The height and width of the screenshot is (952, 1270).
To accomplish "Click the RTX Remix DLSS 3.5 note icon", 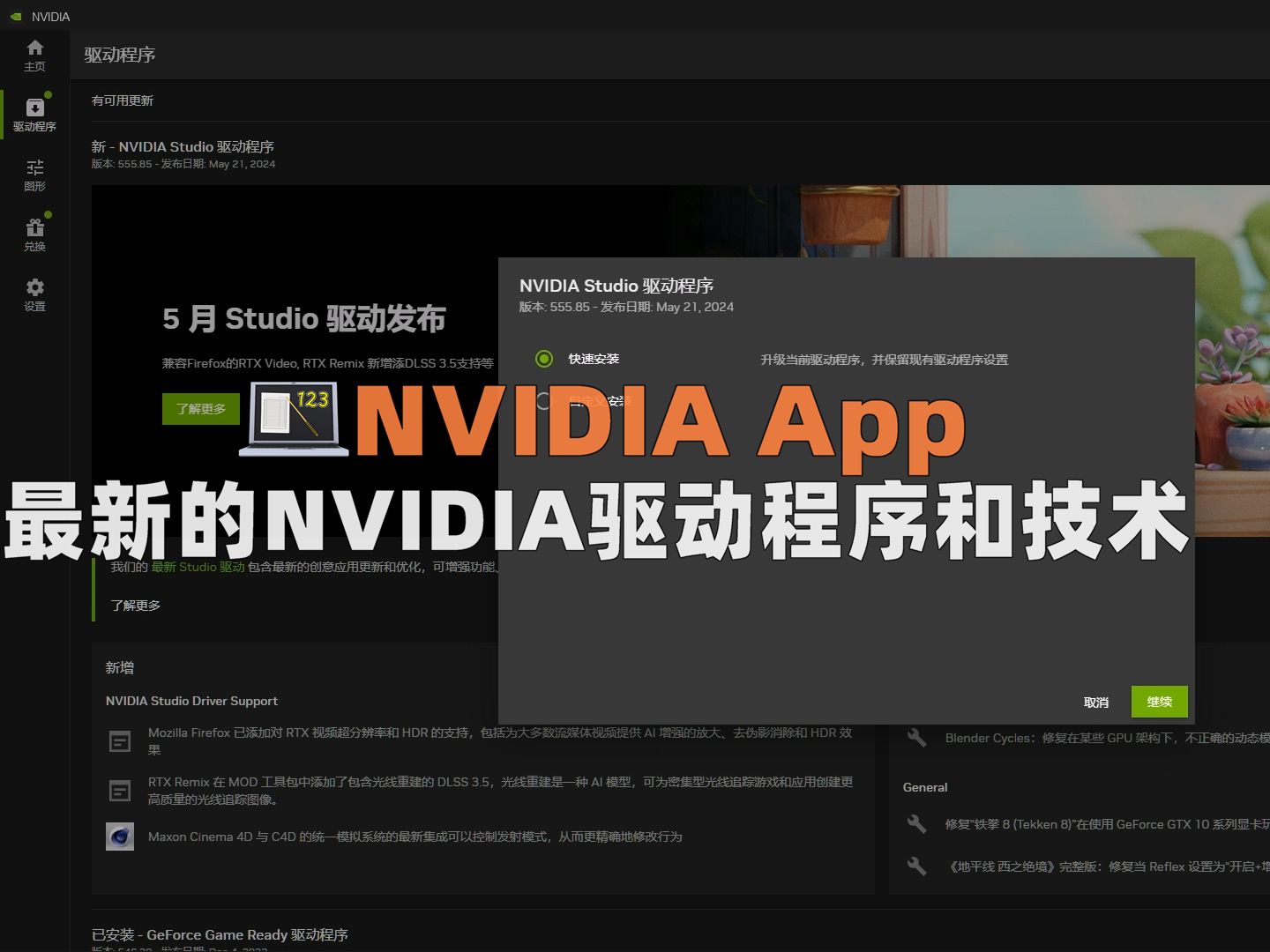I will [x=120, y=791].
